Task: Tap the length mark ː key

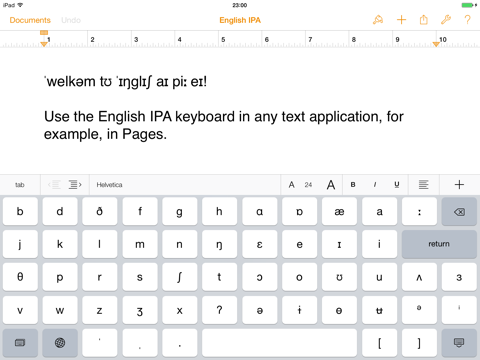Action: click(419, 211)
